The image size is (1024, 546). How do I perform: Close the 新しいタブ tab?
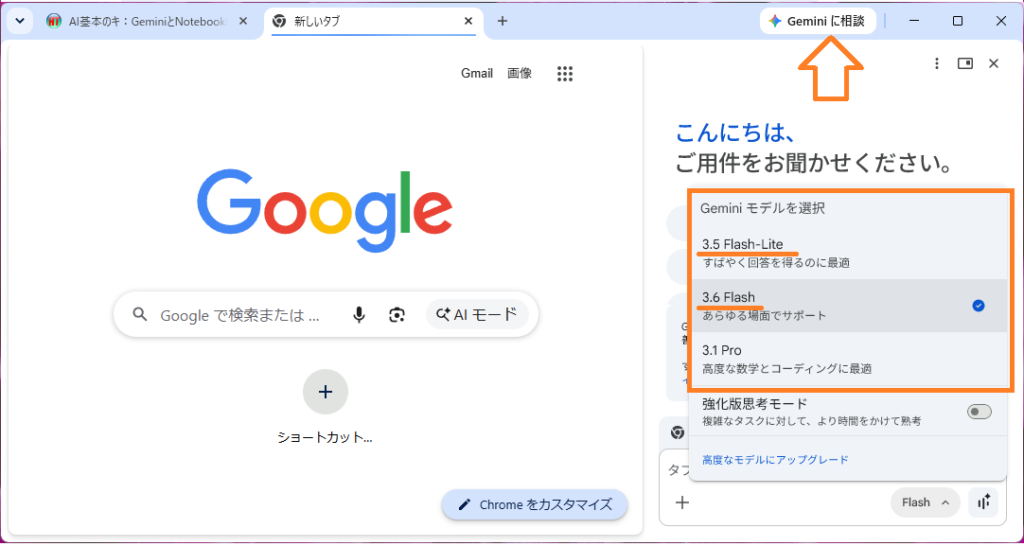tap(468, 21)
